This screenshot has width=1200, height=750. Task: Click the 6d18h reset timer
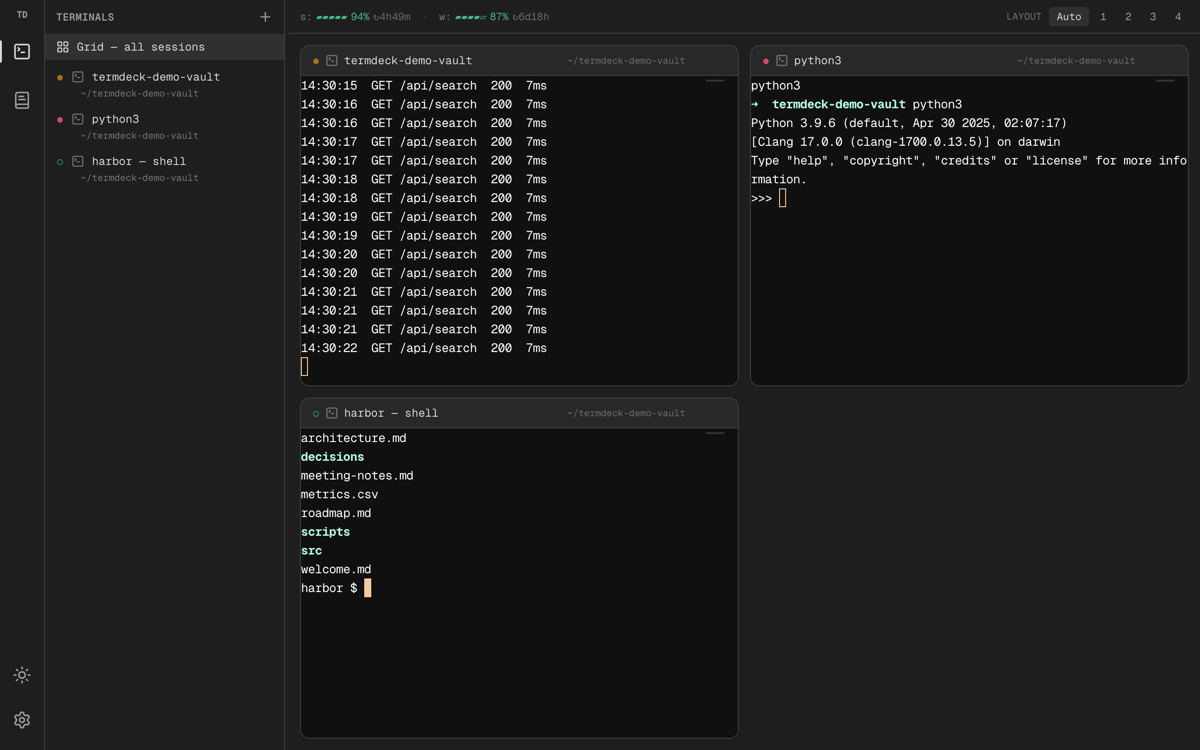pyautogui.click(x=530, y=17)
